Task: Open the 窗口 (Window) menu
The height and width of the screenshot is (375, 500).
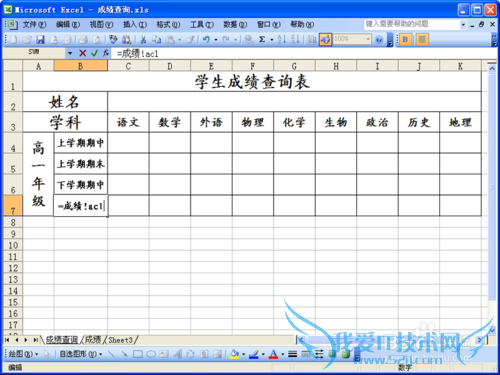Action: click(269, 25)
